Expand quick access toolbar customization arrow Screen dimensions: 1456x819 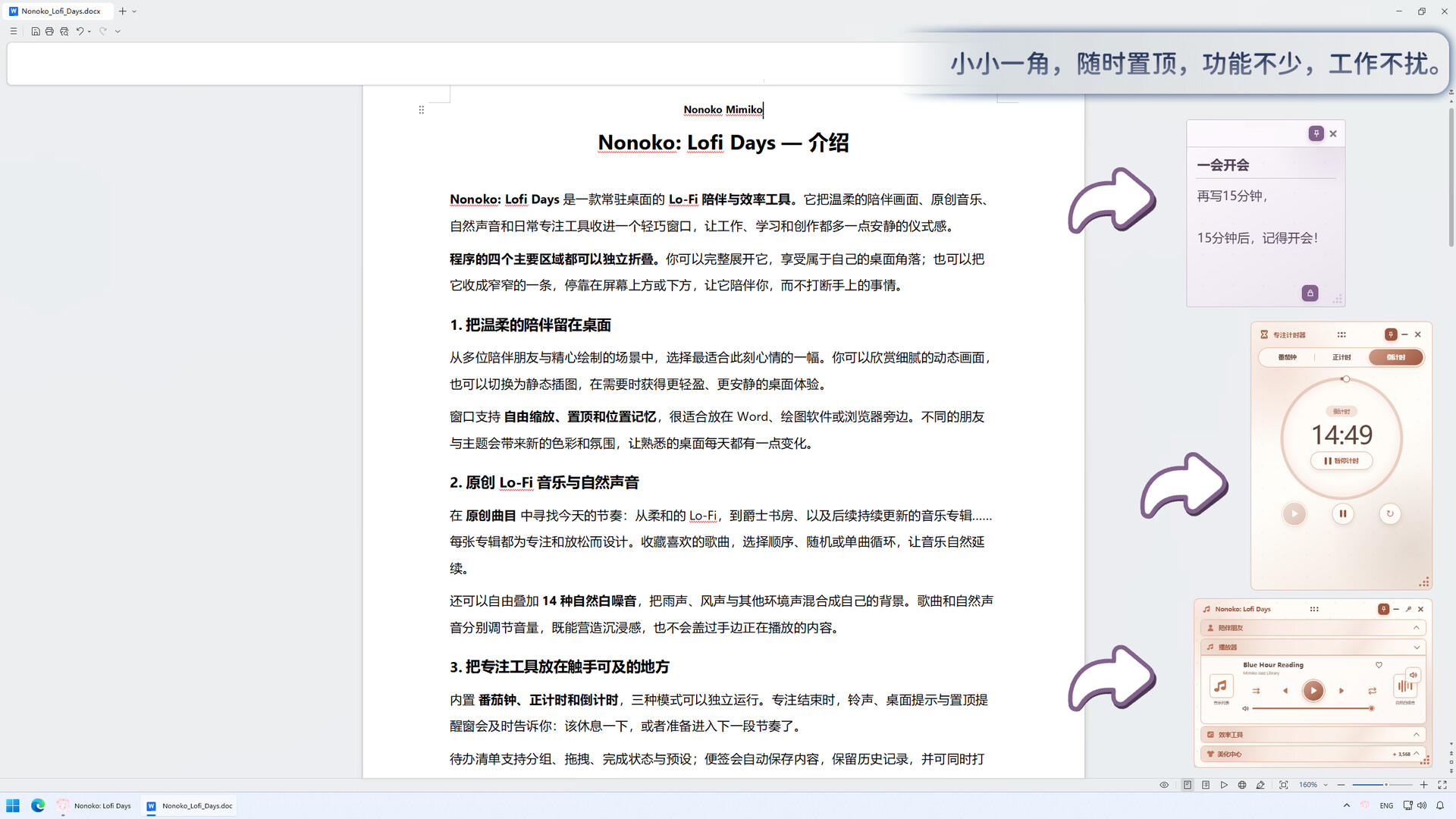[x=118, y=31]
